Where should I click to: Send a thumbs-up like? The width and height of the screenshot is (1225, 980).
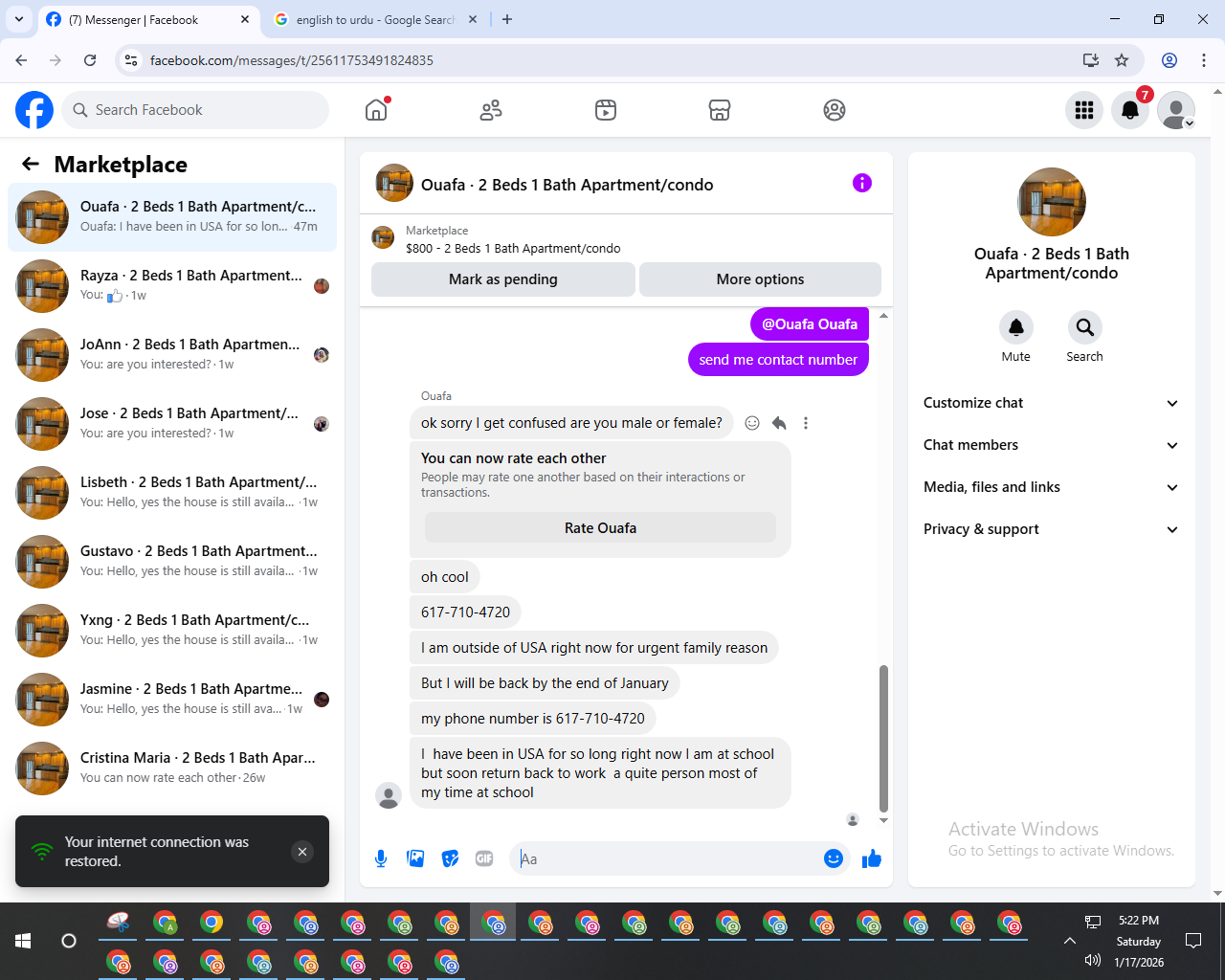tap(872, 858)
